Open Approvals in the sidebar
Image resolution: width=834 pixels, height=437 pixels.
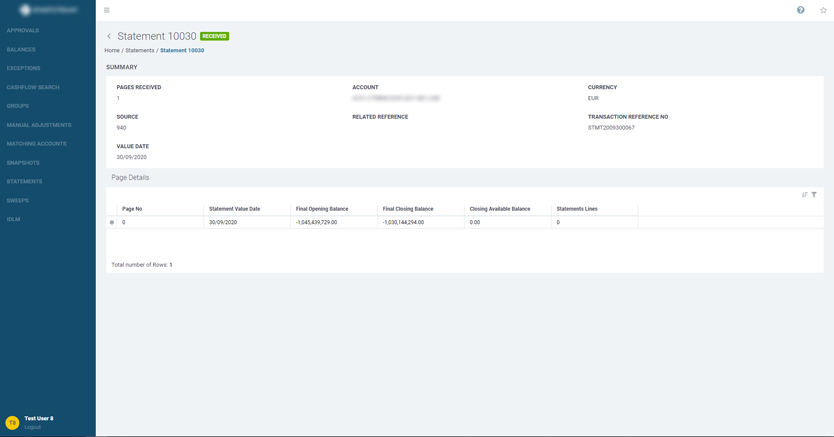pos(23,31)
